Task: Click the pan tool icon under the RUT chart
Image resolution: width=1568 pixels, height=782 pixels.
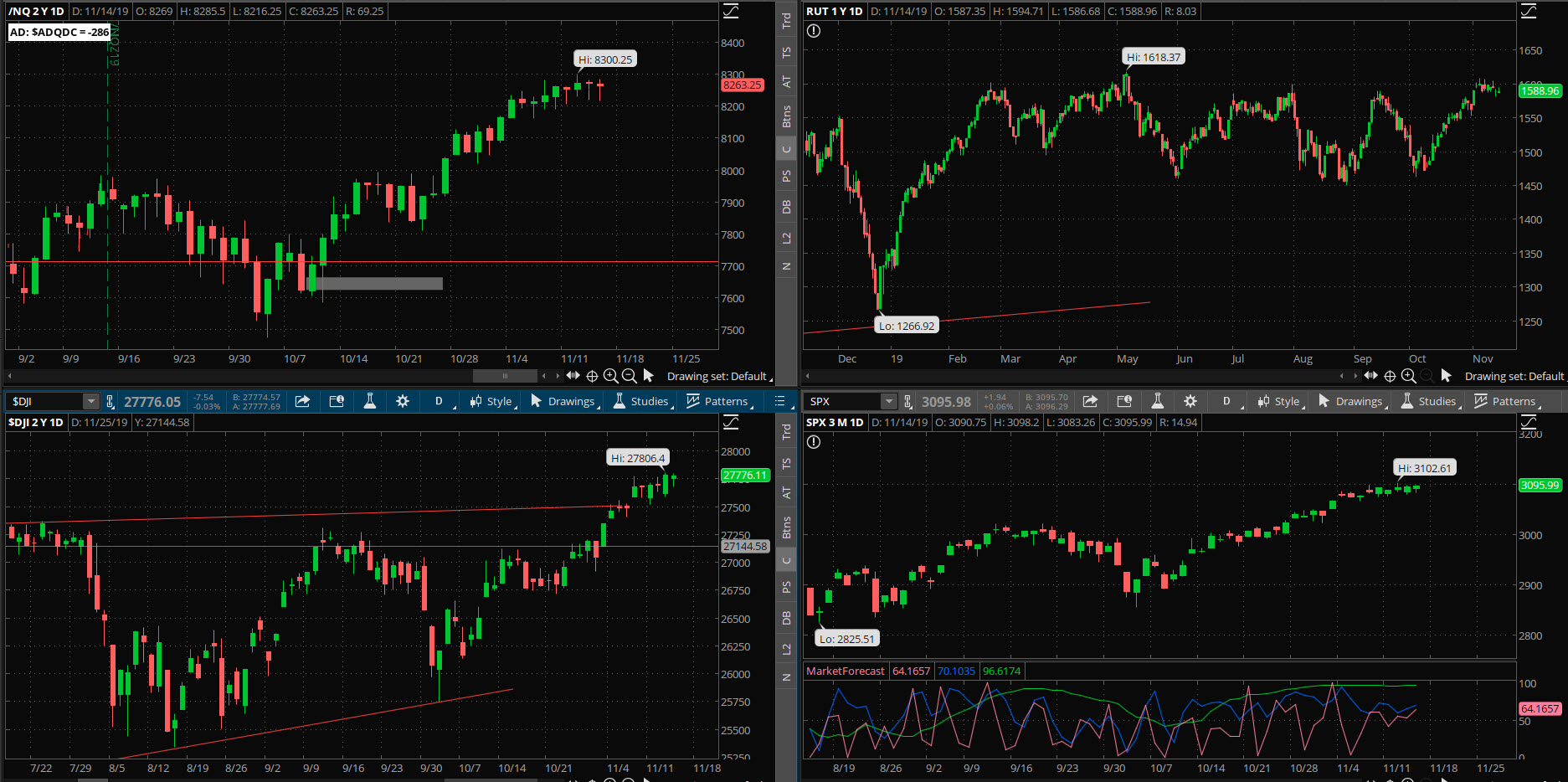Action: click(x=1371, y=376)
